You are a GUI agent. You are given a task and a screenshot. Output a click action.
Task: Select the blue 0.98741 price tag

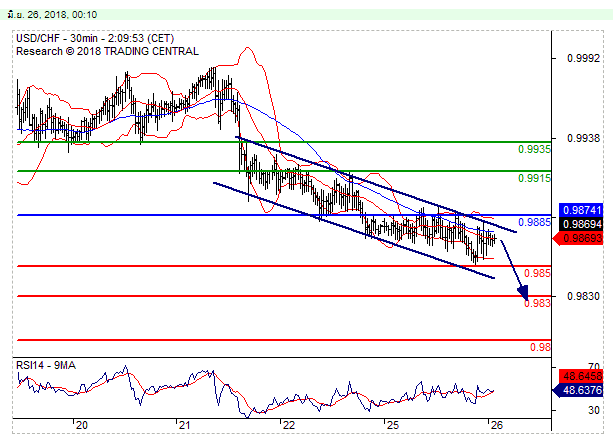point(581,210)
